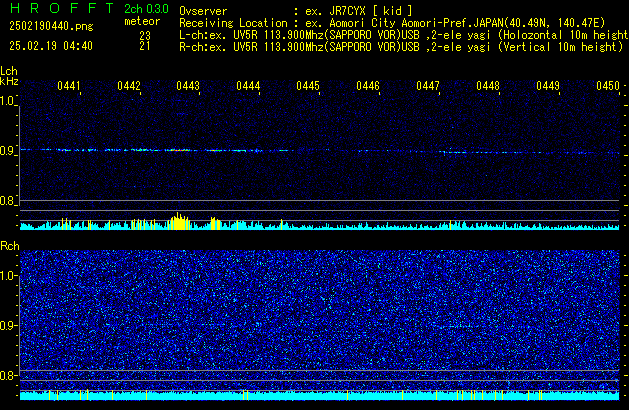The width and height of the screenshot is (629, 410).
Task: Click the meteor label
Action: tap(142, 21)
